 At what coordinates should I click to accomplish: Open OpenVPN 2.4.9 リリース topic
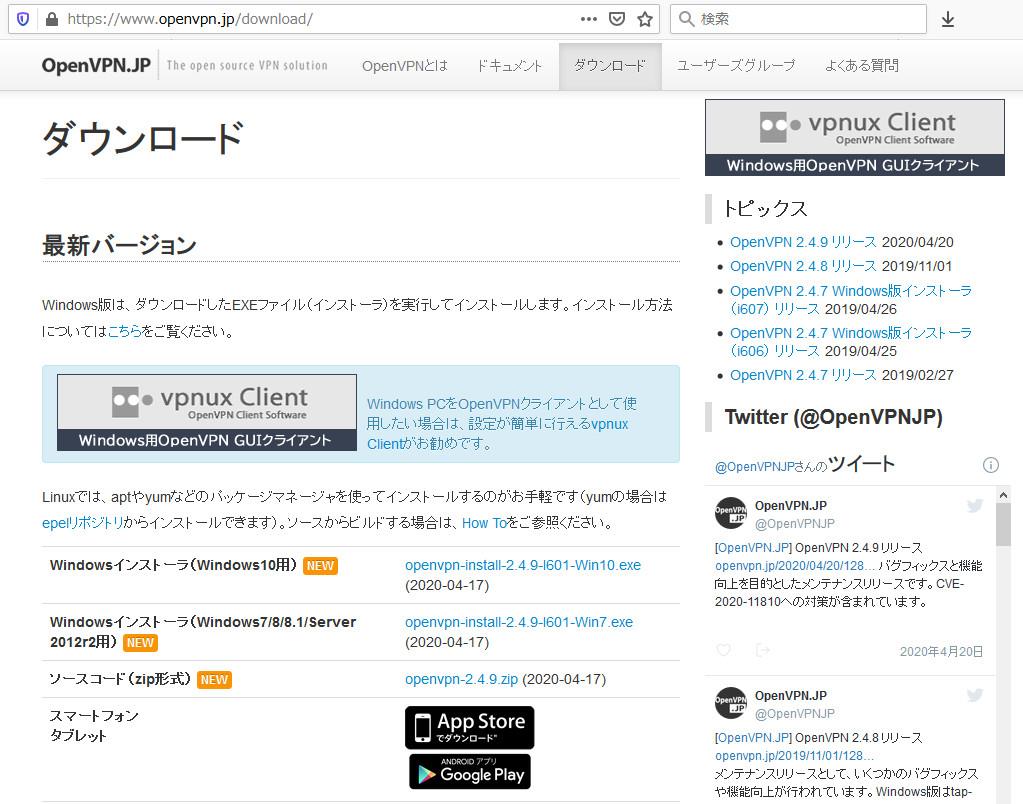(x=803, y=242)
